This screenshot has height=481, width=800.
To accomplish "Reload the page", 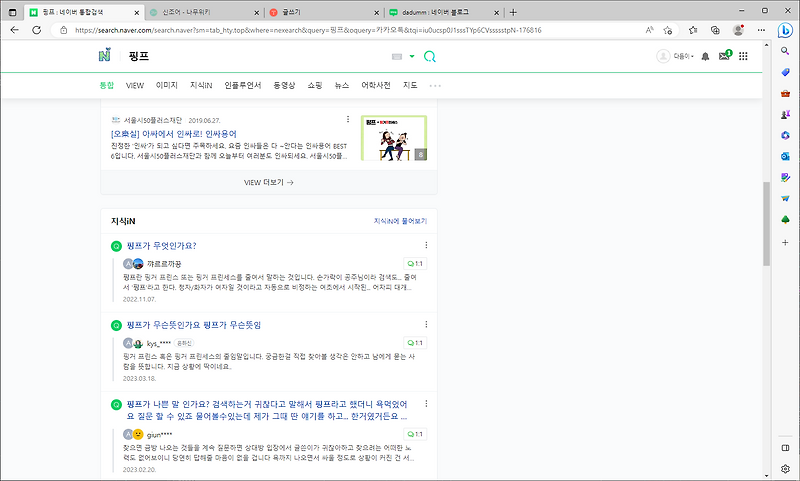I will (36, 30).
